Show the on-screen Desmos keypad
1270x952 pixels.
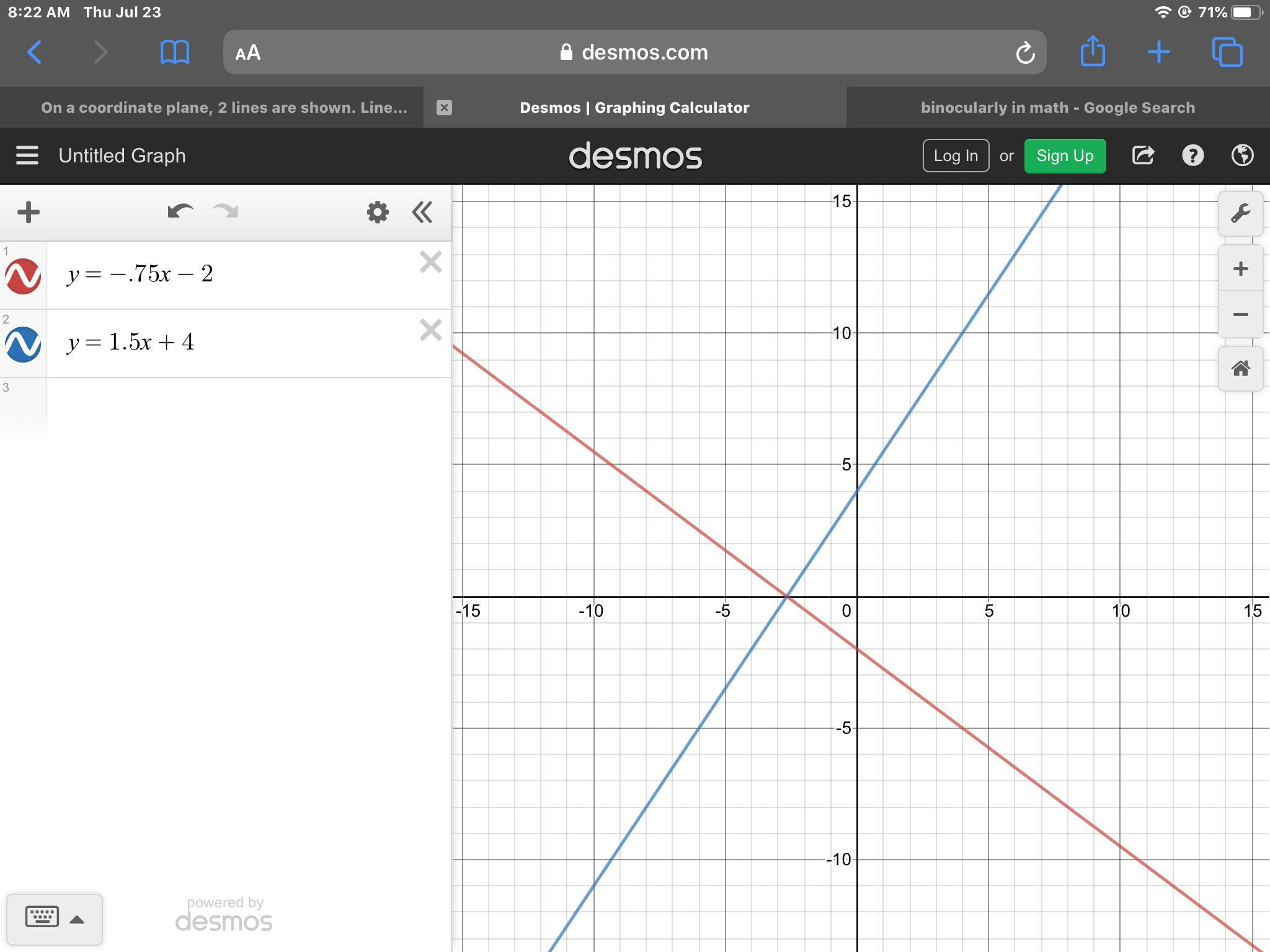coord(54,918)
